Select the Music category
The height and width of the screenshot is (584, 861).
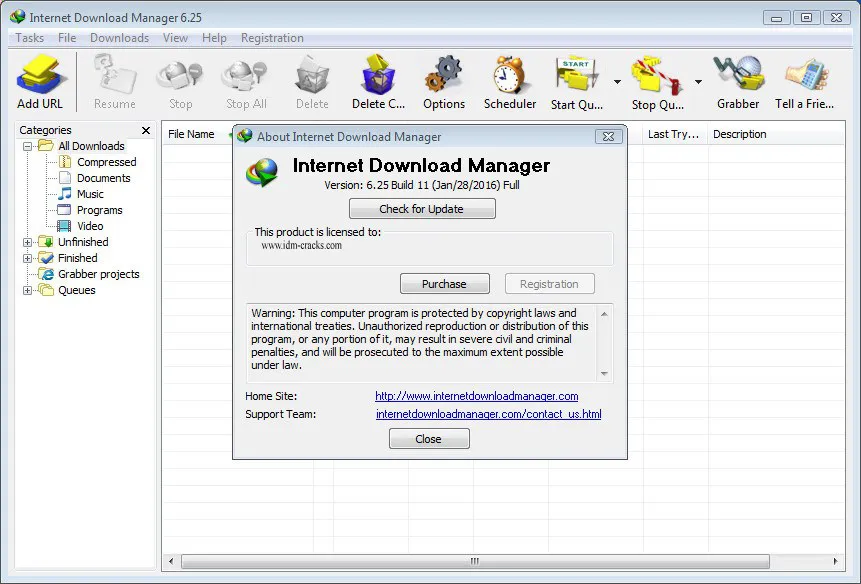(90, 194)
